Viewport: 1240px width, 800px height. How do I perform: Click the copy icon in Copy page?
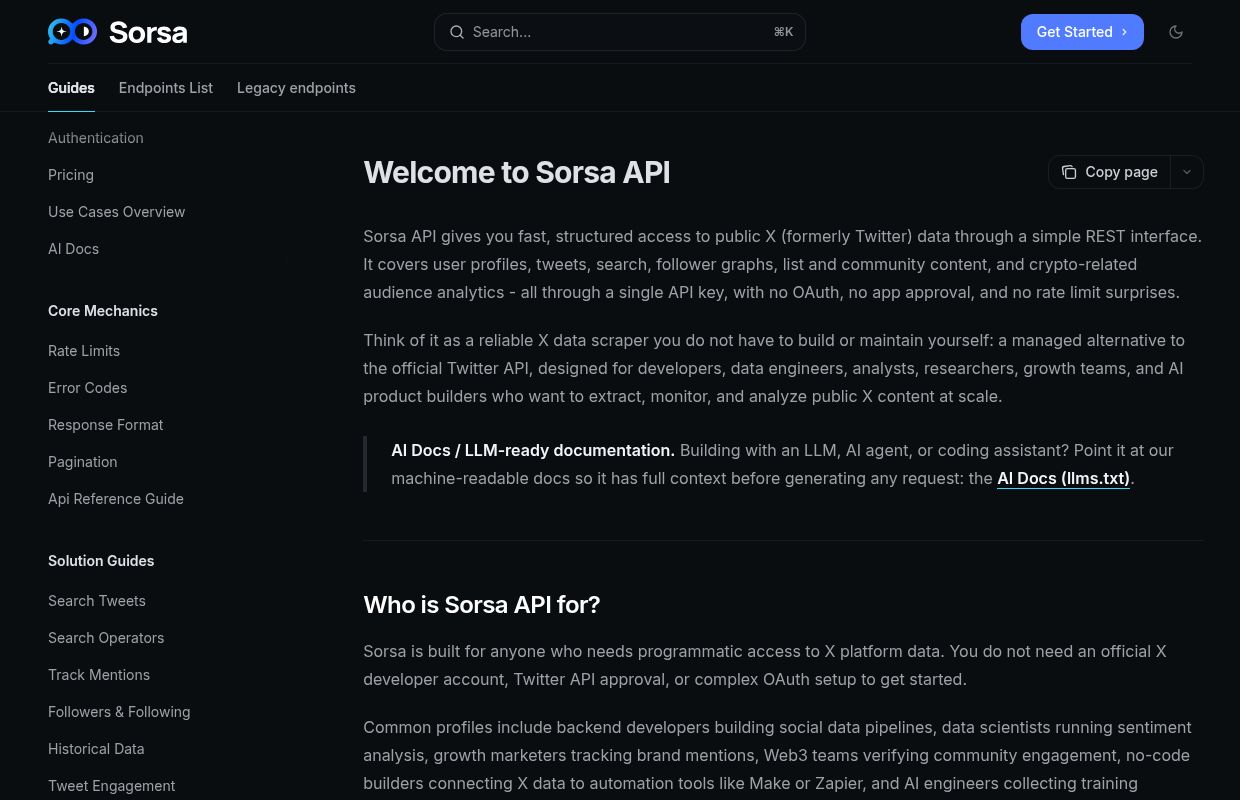1069,172
